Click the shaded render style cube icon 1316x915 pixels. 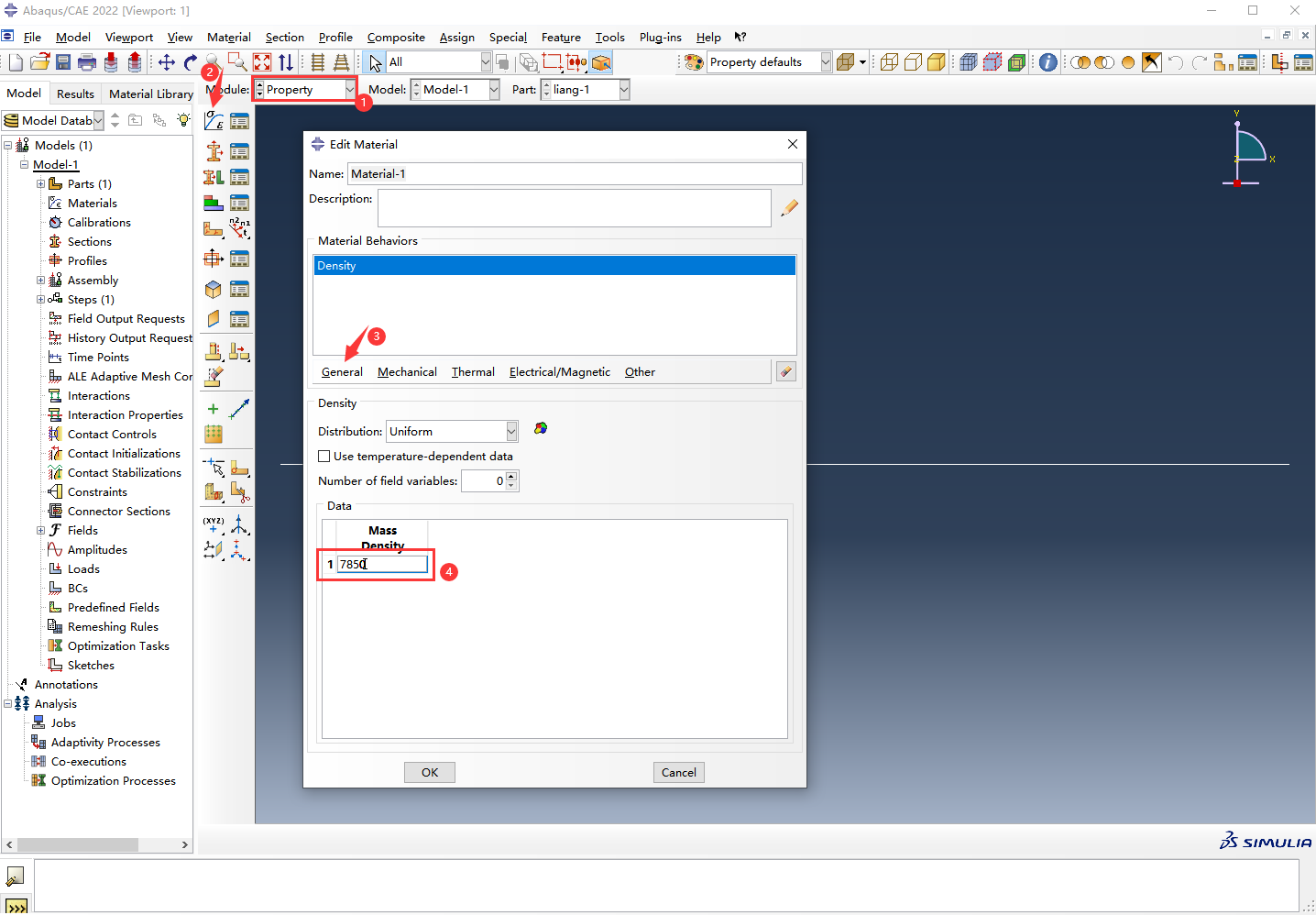pyautogui.click(x=936, y=62)
